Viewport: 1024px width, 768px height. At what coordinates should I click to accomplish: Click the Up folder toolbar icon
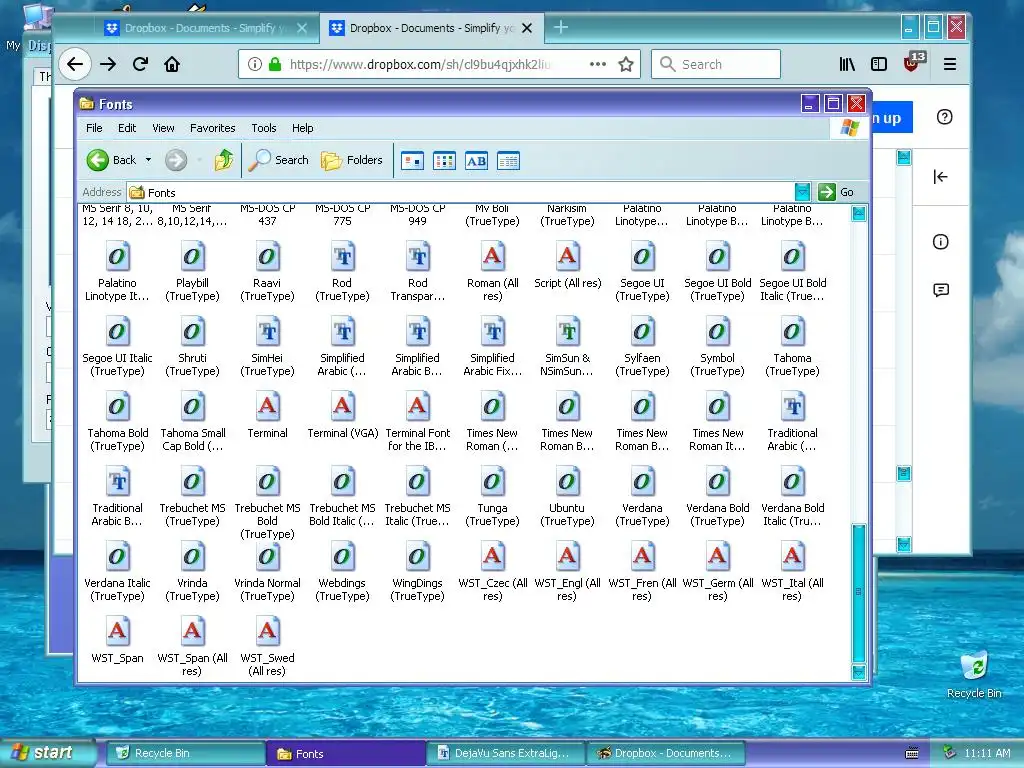coord(223,160)
